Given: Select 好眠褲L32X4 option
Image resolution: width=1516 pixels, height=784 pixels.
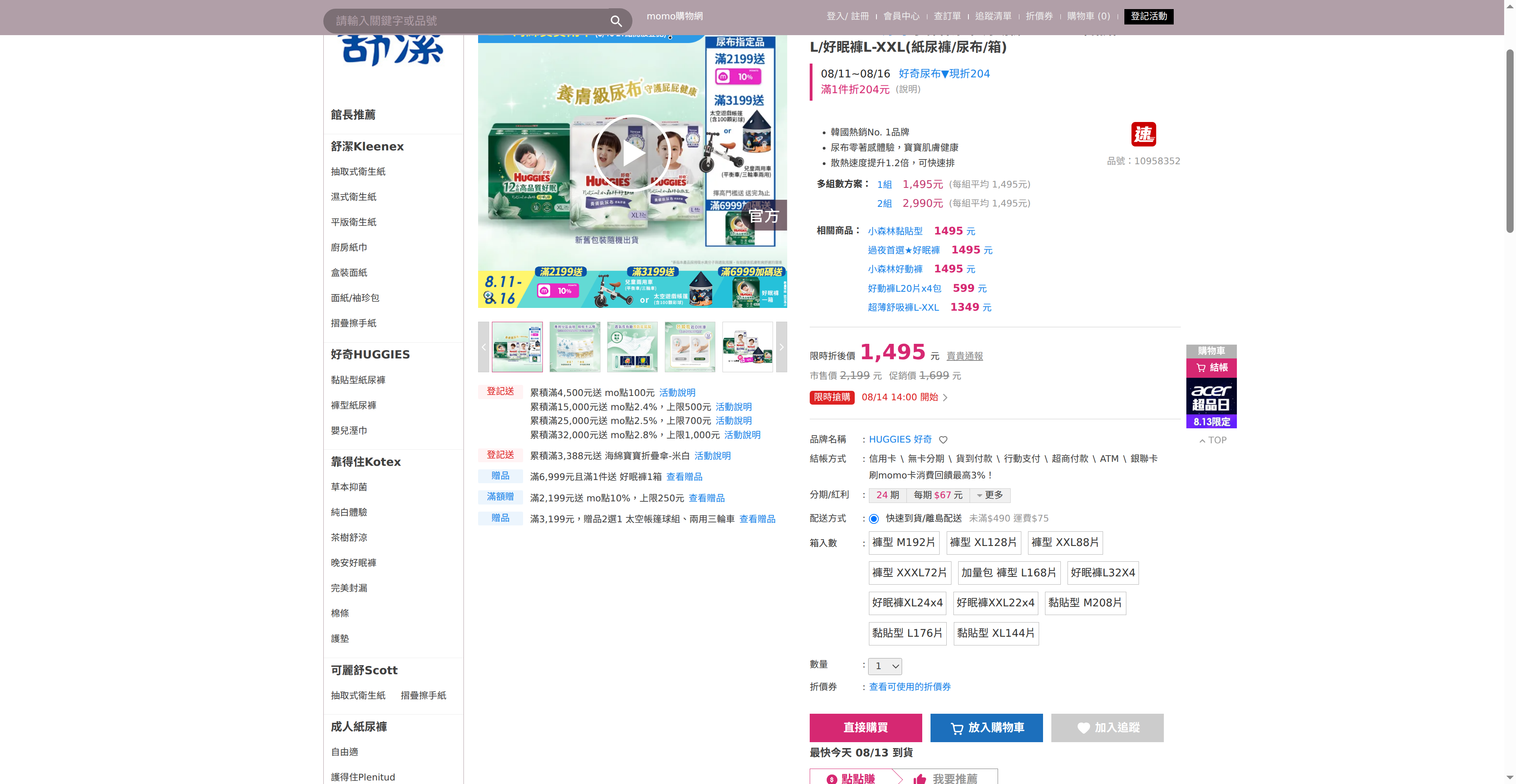Looking at the screenshot, I should point(1103,573).
